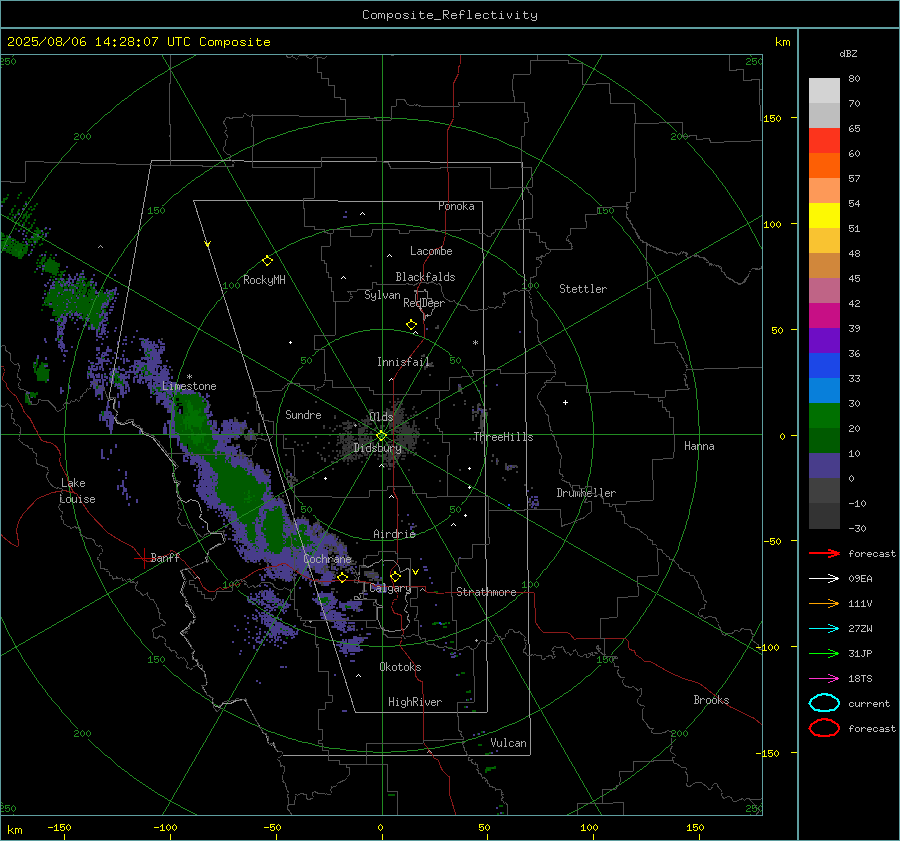900x841 pixels.
Task: Click the Composite_Reflectivity title text
Action: pos(450,15)
